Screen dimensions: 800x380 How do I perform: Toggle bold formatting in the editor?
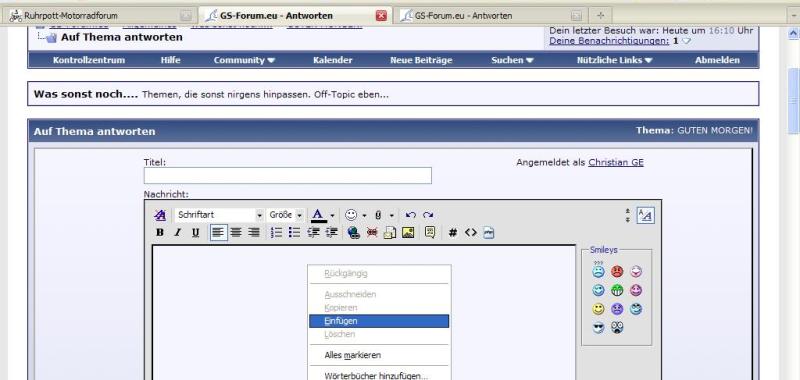point(160,233)
